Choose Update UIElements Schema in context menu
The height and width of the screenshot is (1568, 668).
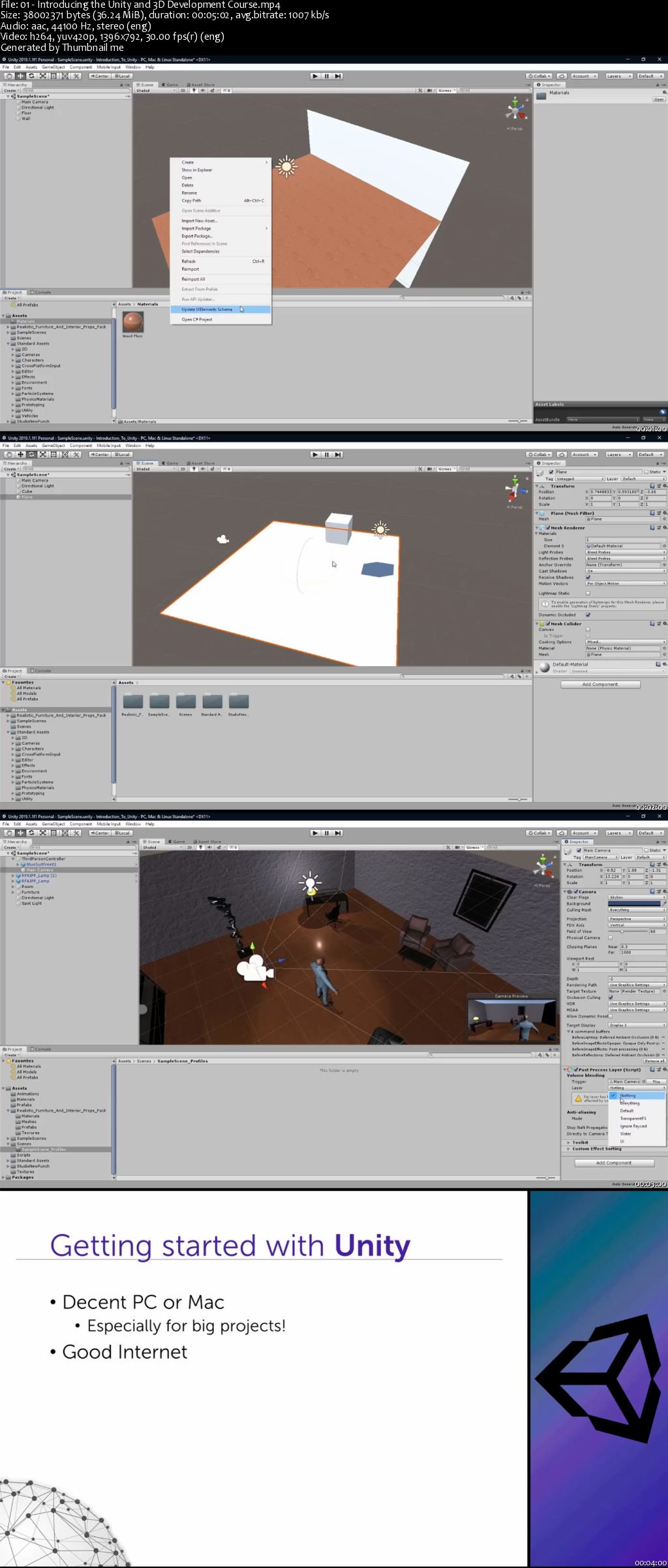[220, 309]
